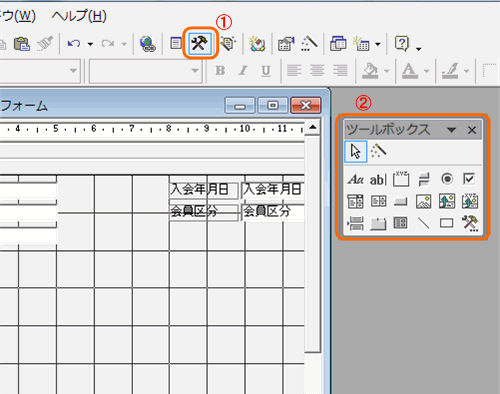The width and height of the screenshot is (500, 394).
Task: Toggle Control Wizards in the toolbox
Action: (378, 151)
